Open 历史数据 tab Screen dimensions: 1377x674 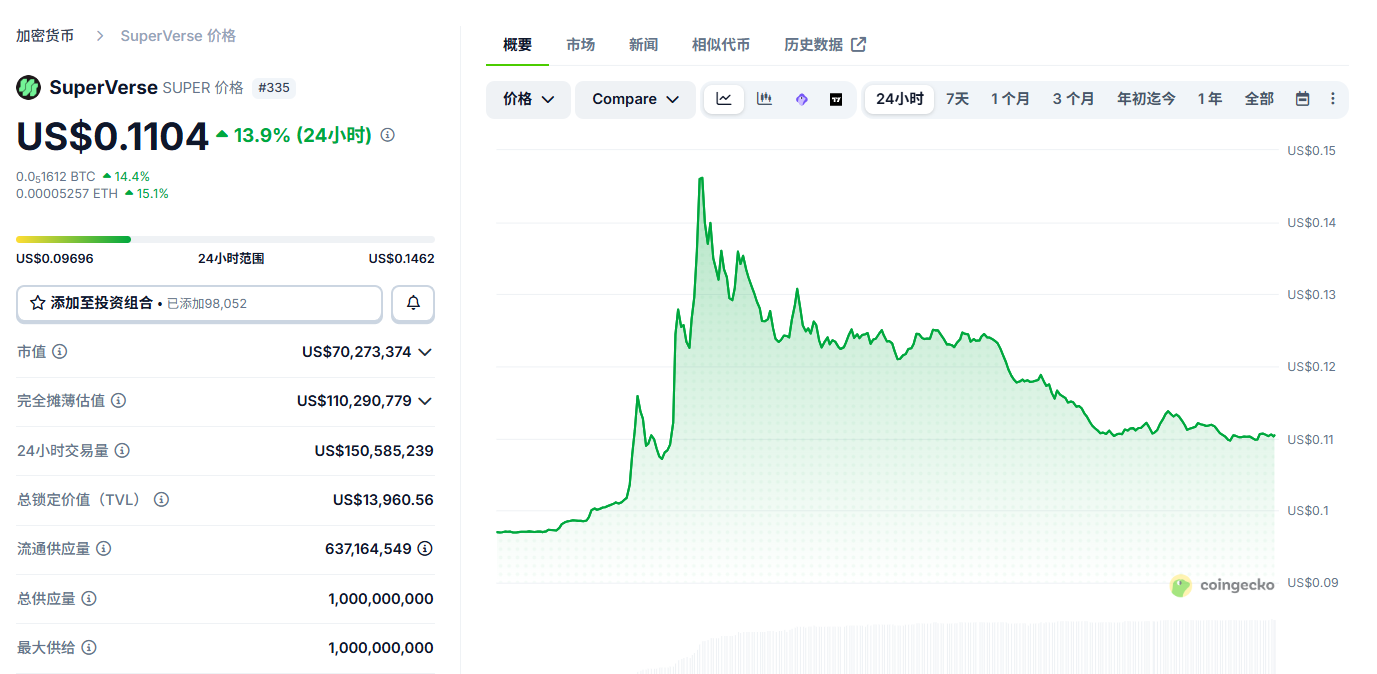(825, 45)
